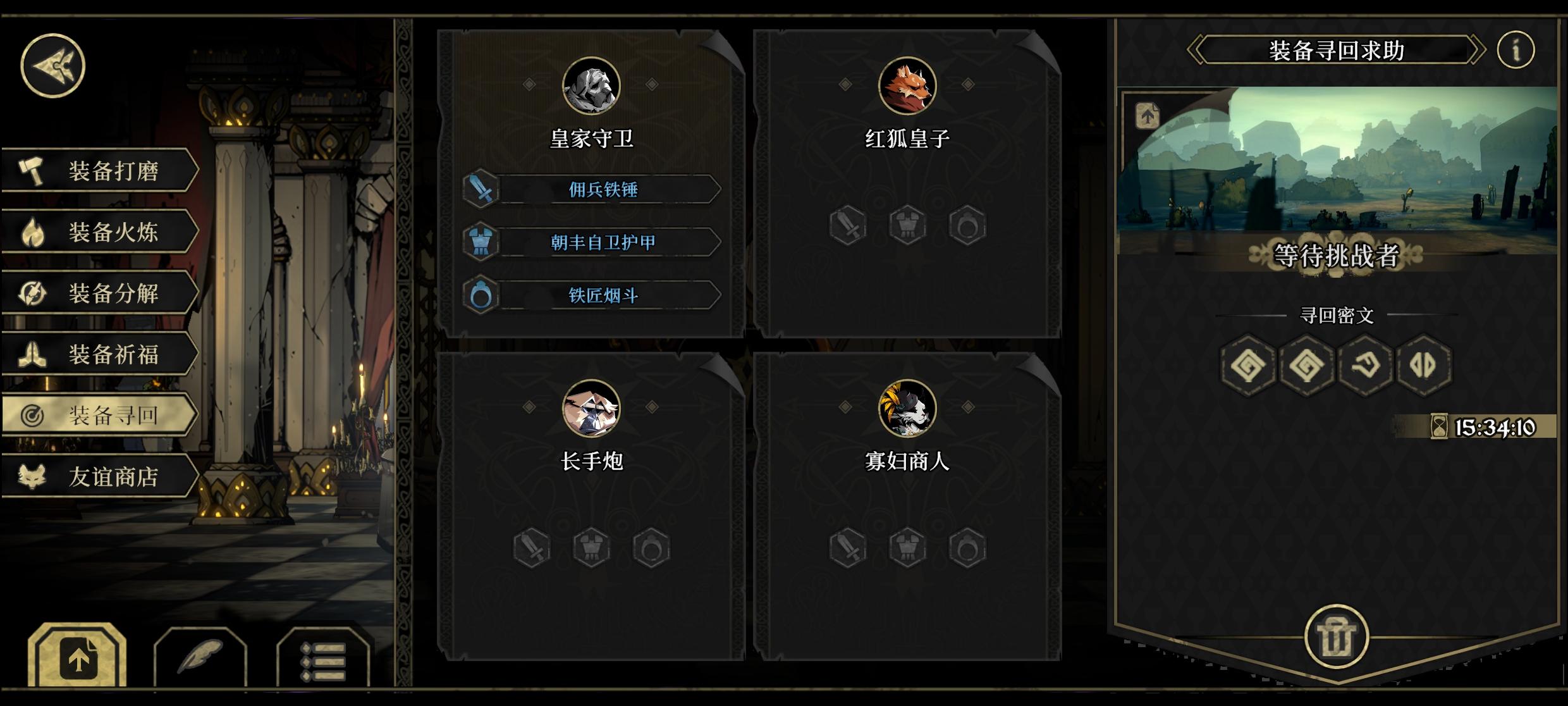The image size is (1568, 706).
Task: Click the 铁匠烟斗 accessory entry
Action: [592, 295]
